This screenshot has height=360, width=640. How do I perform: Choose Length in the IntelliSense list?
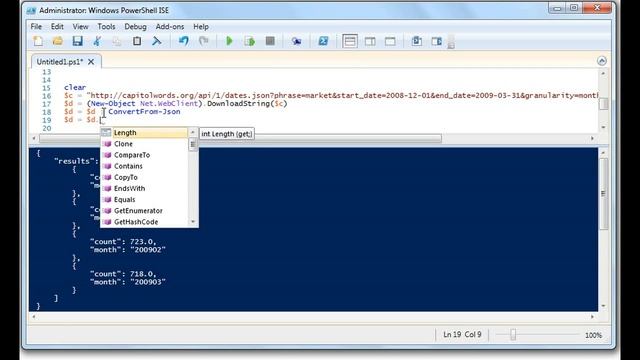[144, 133]
